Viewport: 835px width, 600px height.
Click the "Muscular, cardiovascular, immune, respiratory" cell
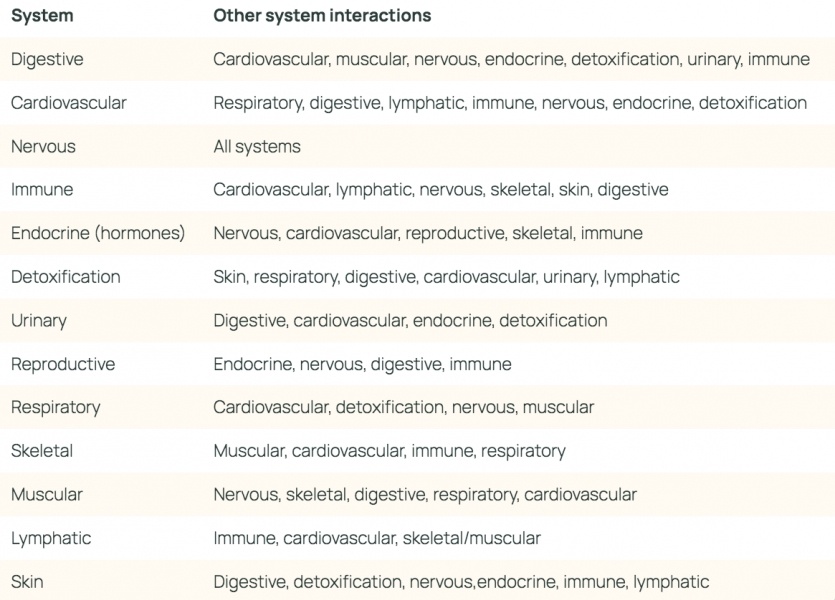[389, 451]
